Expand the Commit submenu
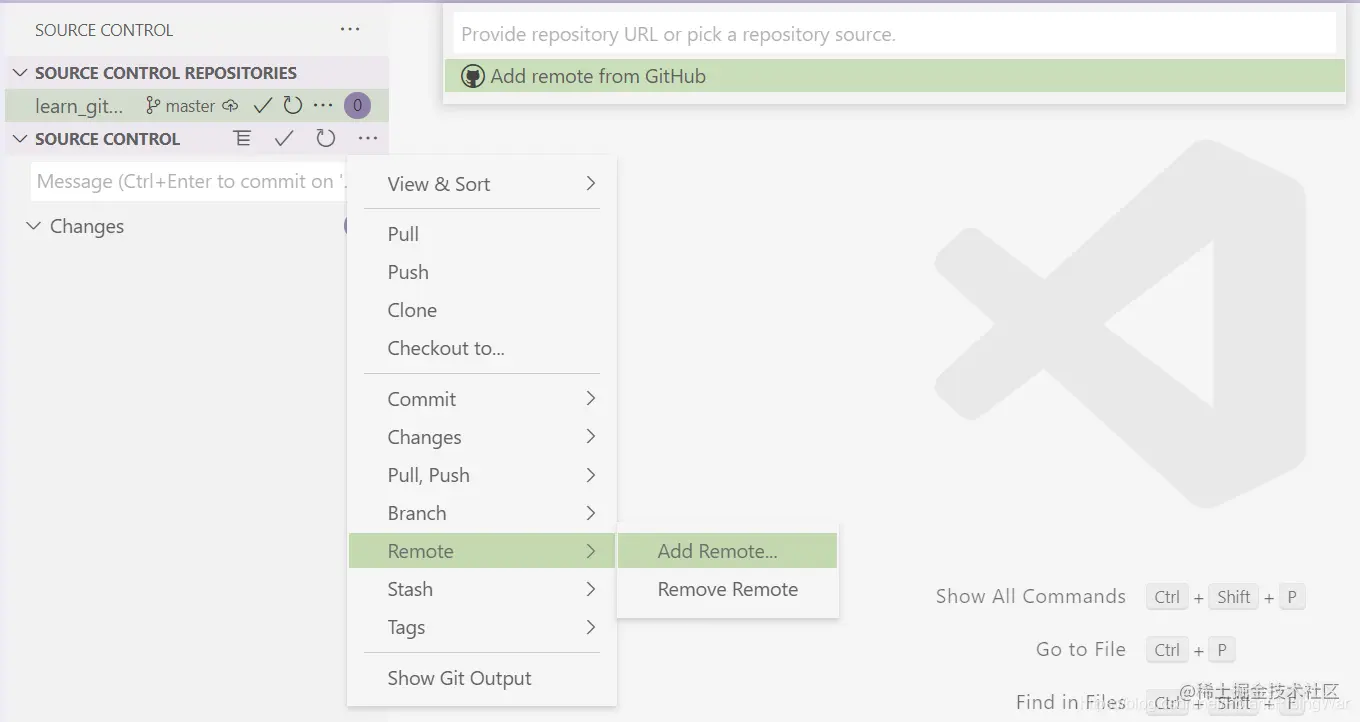The height and width of the screenshot is (722, 1360). tap(481, 399)
